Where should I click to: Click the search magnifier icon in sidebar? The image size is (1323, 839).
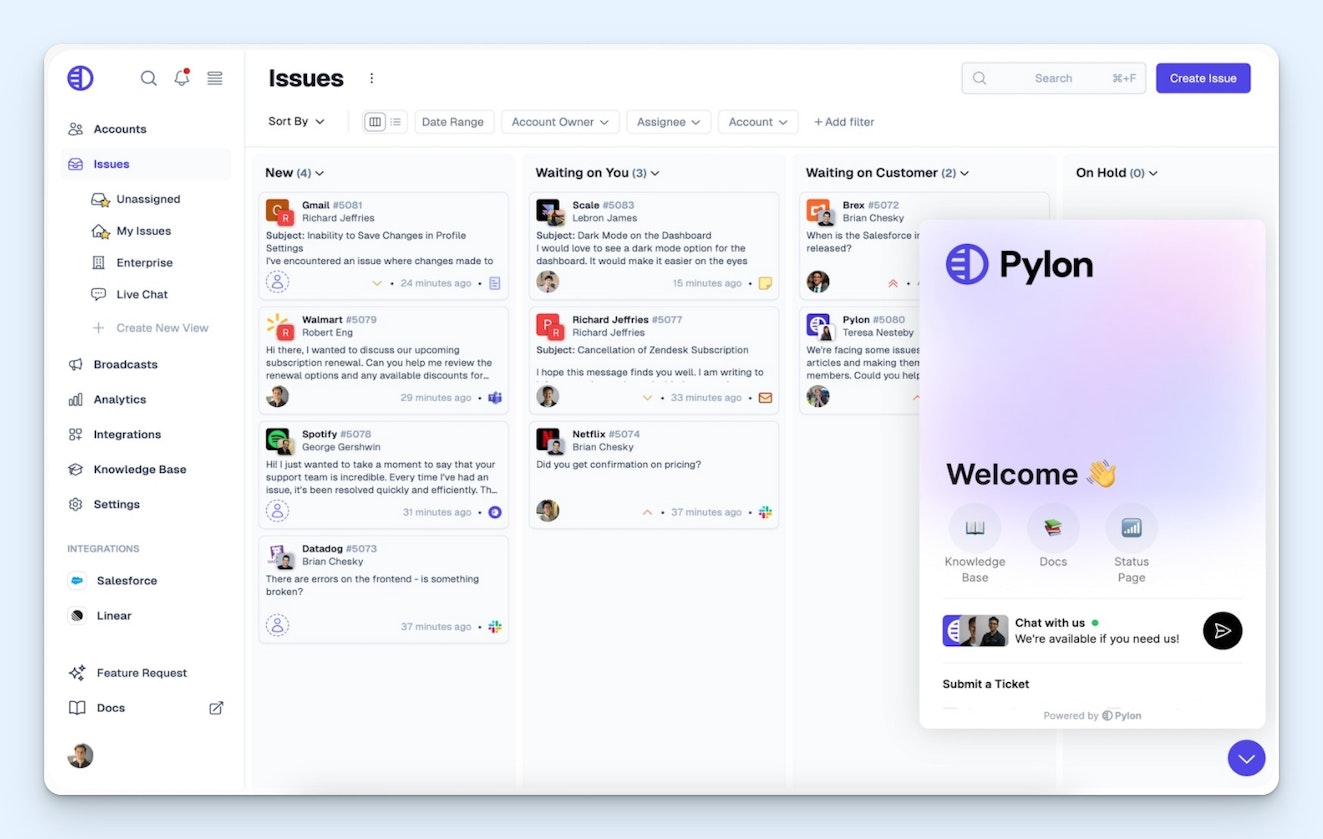pos(148,78)
